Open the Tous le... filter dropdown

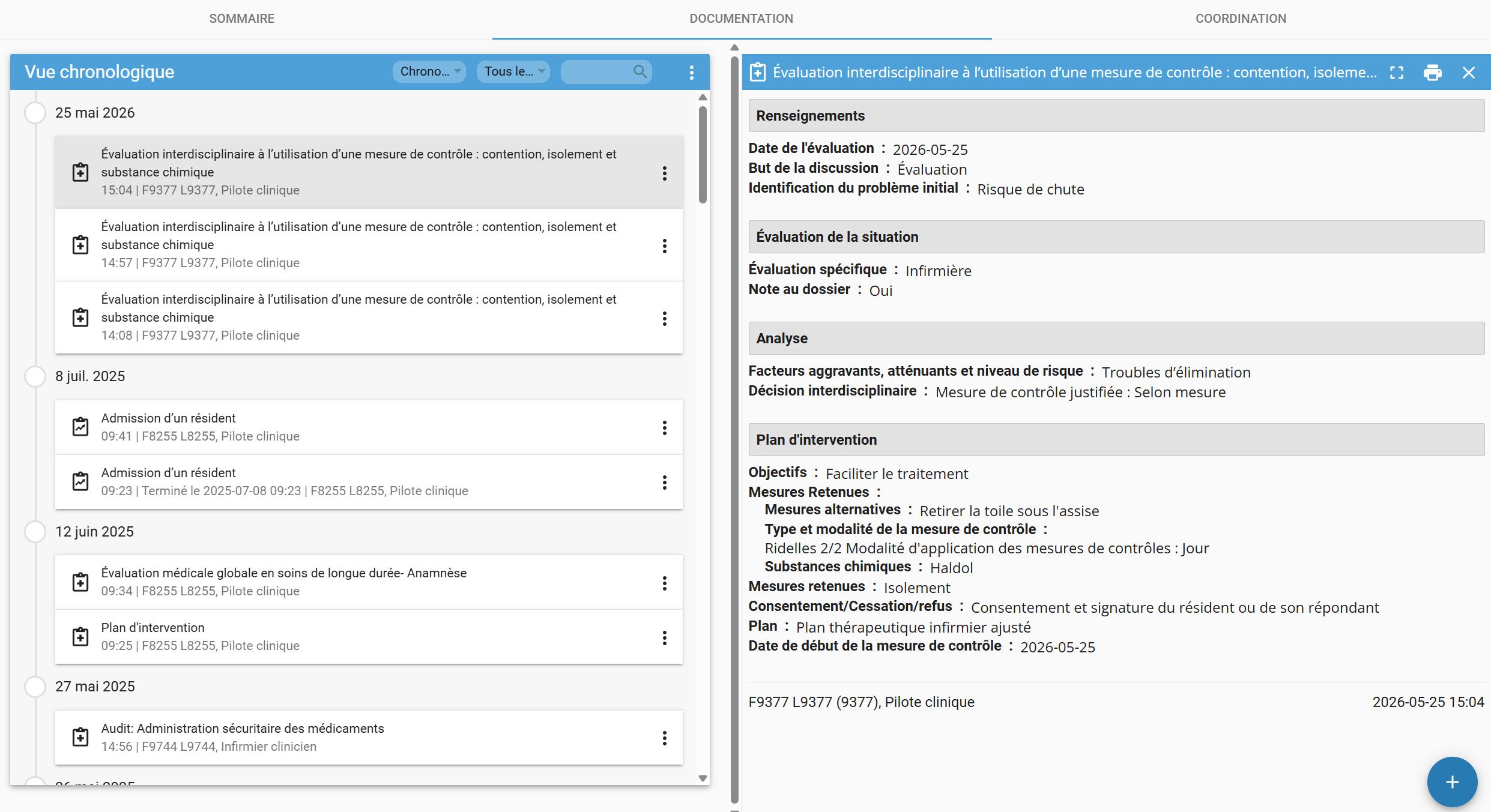pos(513,71)
